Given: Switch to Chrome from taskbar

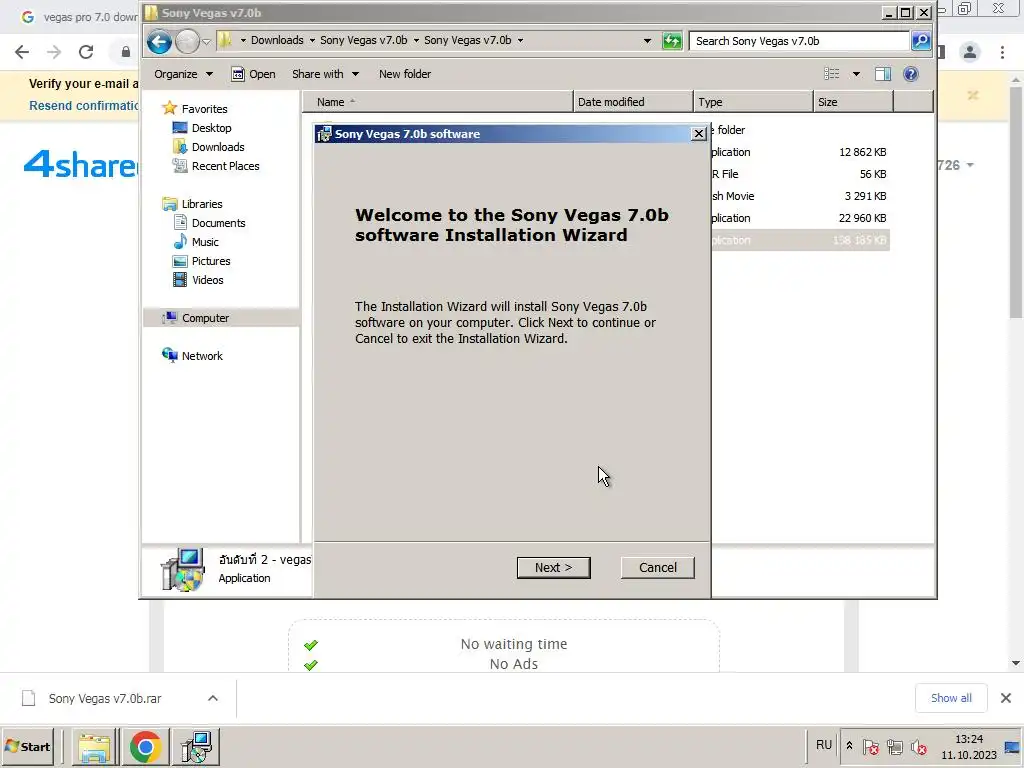Looking at the screenshot, I should 145,746.
